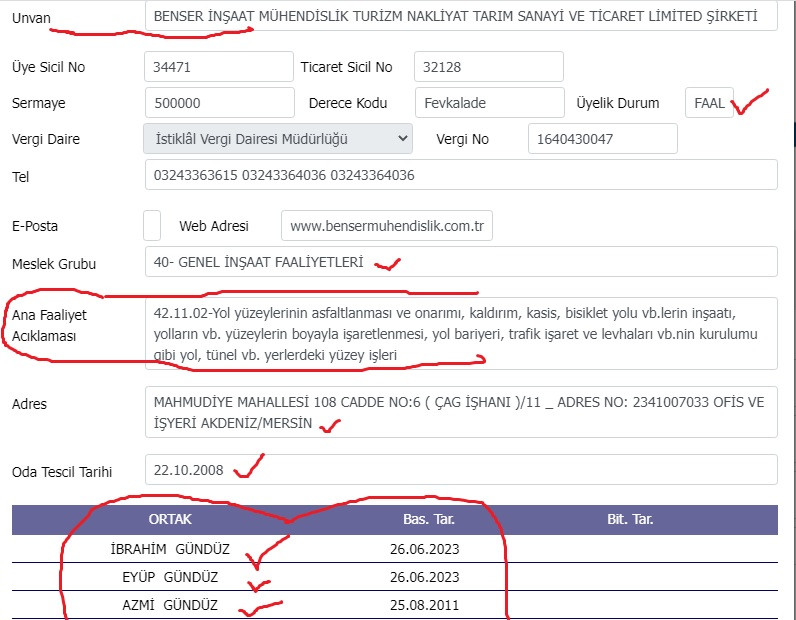This screenshot has height=620, width=796.
Task: Click the Üyelik Durum label
Action: pos(617,103)
